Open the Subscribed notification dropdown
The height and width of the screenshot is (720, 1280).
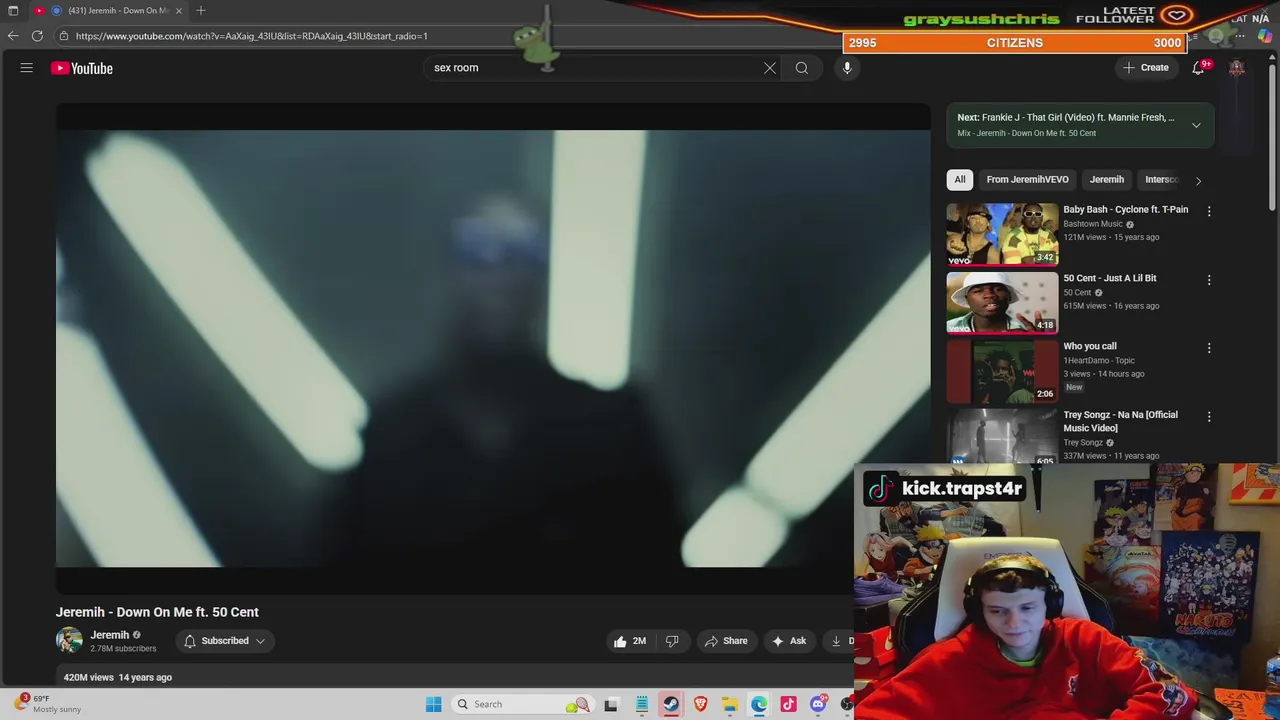coord(225,641)
